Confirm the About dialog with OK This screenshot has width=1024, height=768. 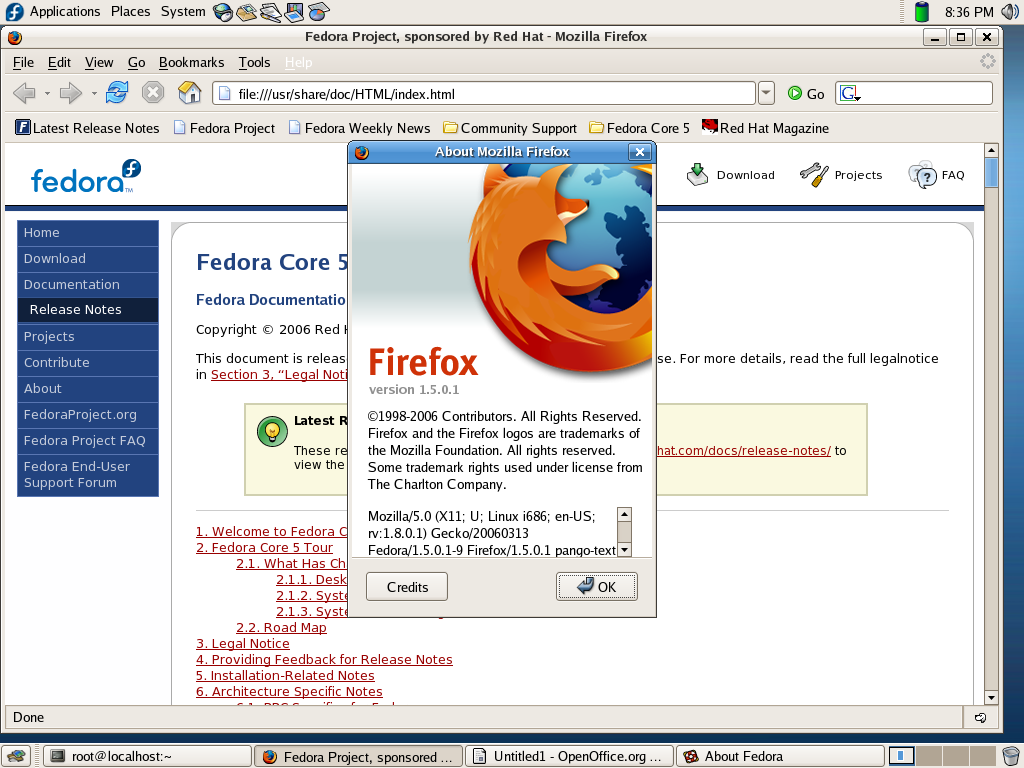597,586
